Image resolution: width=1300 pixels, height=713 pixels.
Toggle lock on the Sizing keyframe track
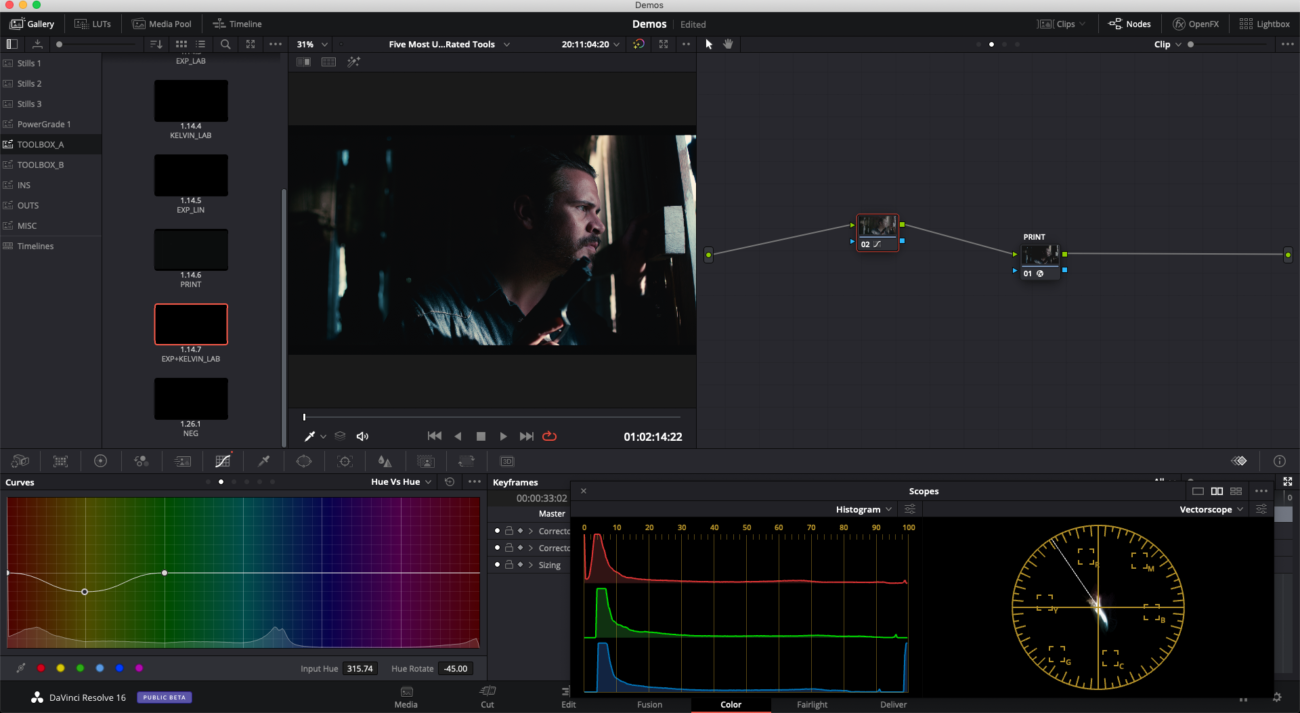[508, 565]
